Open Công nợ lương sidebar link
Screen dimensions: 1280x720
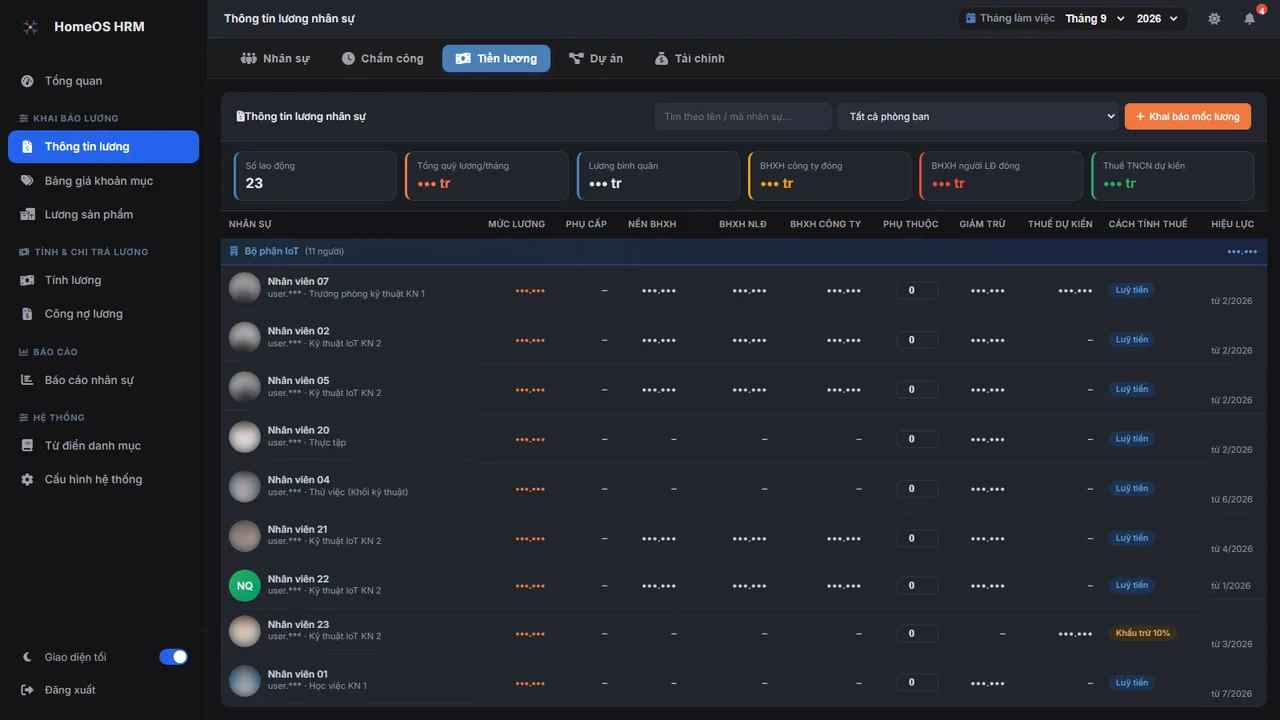(x=83, y=314)
